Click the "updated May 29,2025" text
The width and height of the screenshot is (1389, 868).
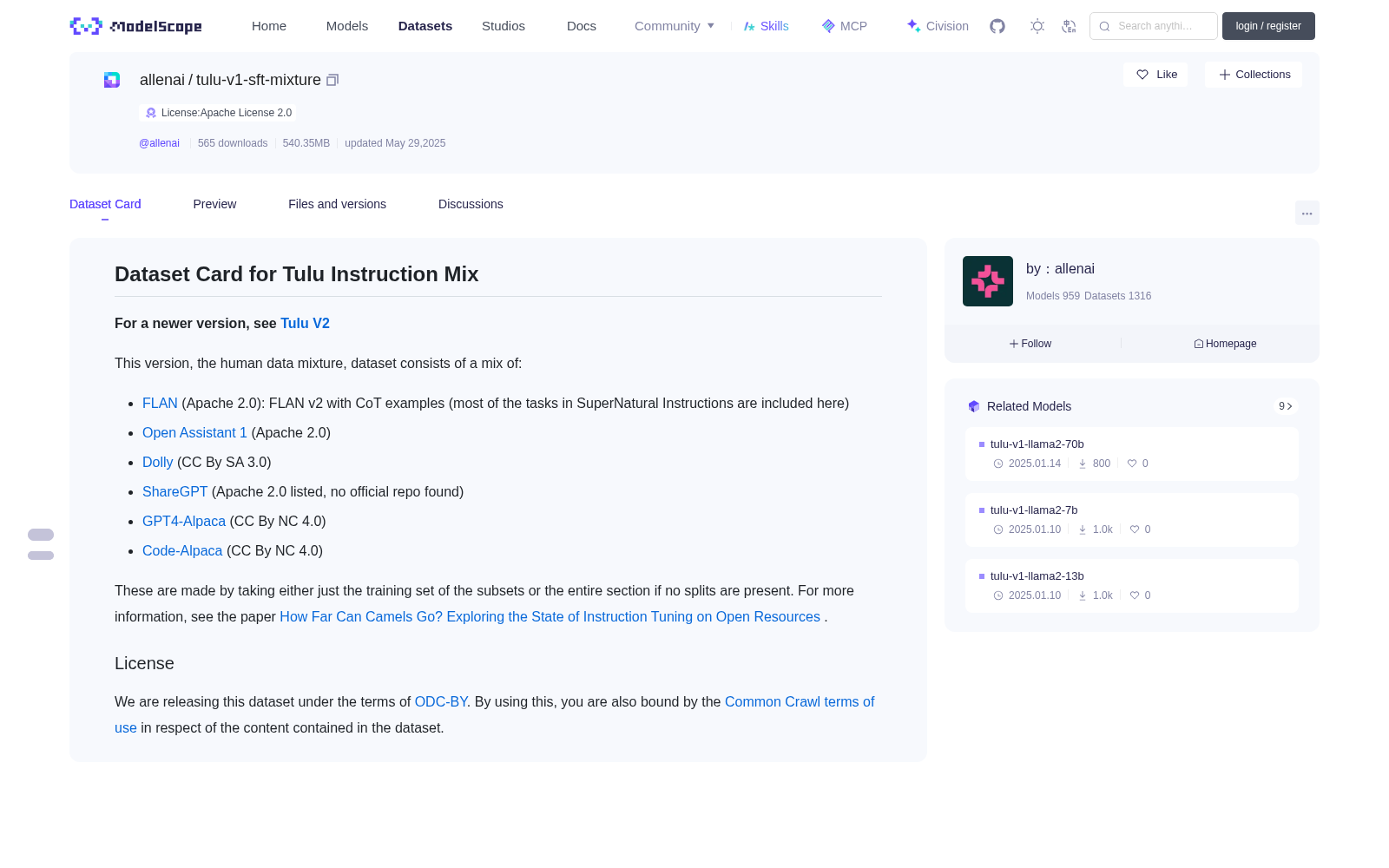point(395,143)
